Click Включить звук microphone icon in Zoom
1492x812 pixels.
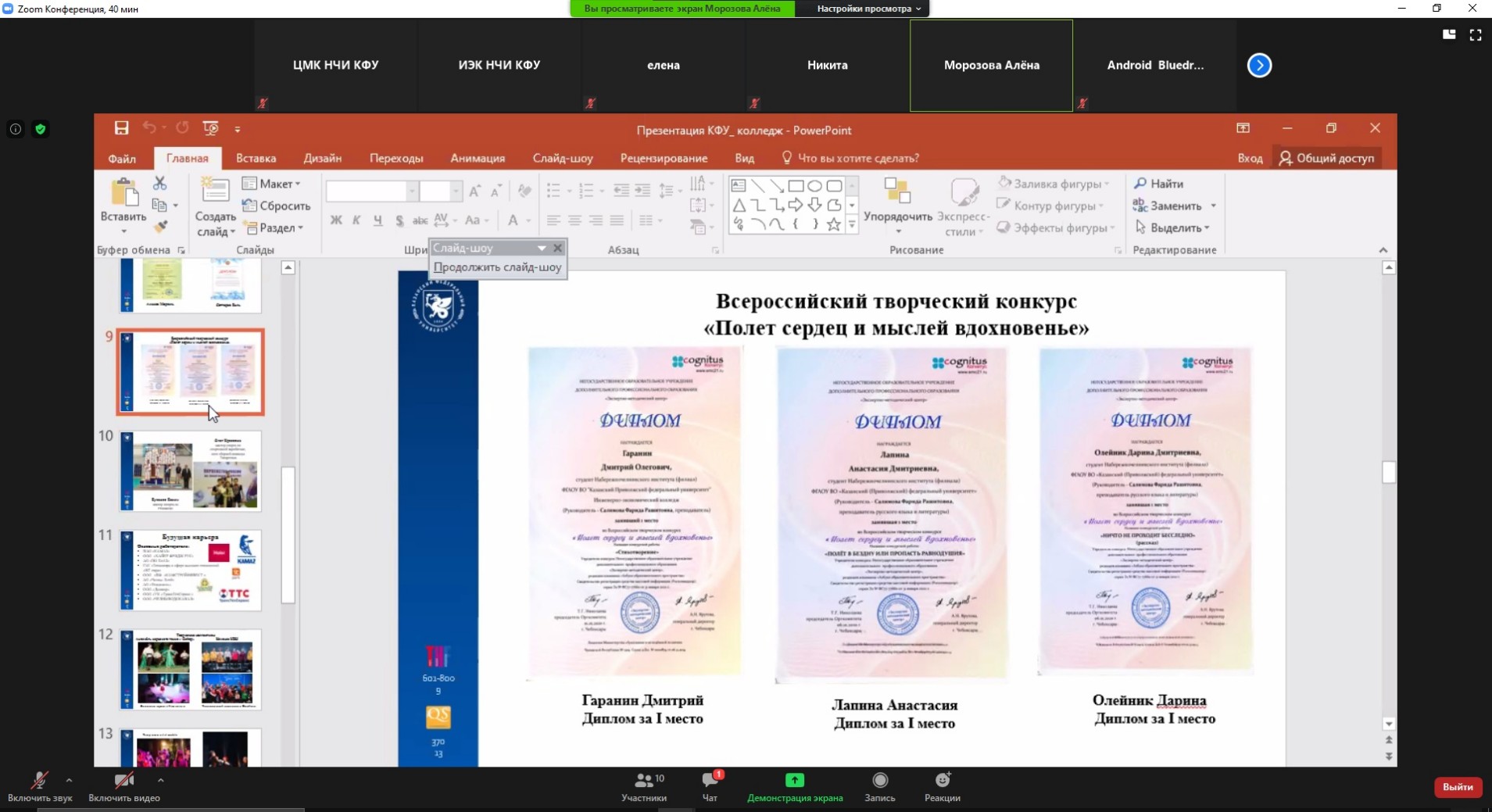[x=39, y=780]
